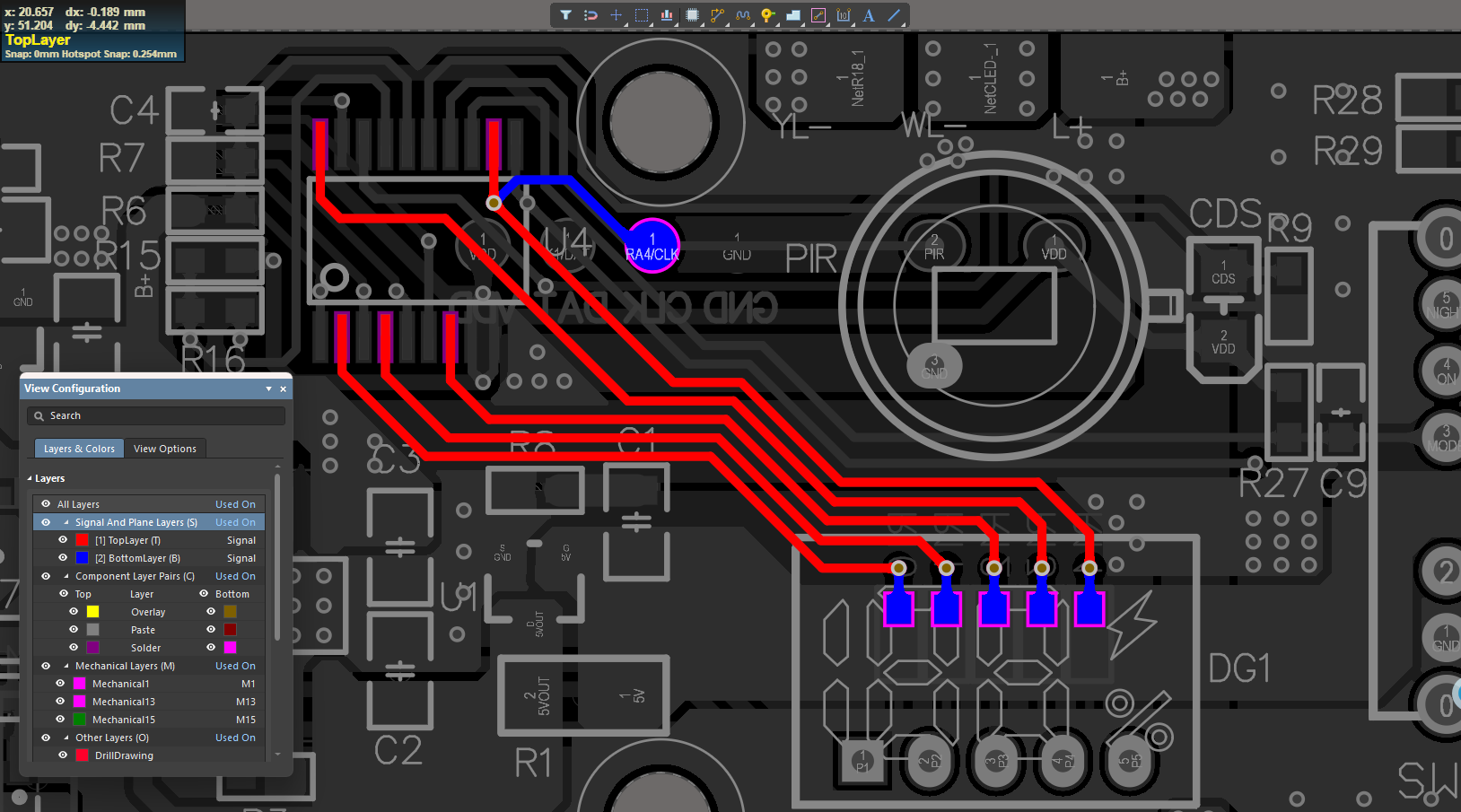Viewport: 1461px width, 812px height.
Task: Close the View Configuration panel
Action: pos(283,389)
